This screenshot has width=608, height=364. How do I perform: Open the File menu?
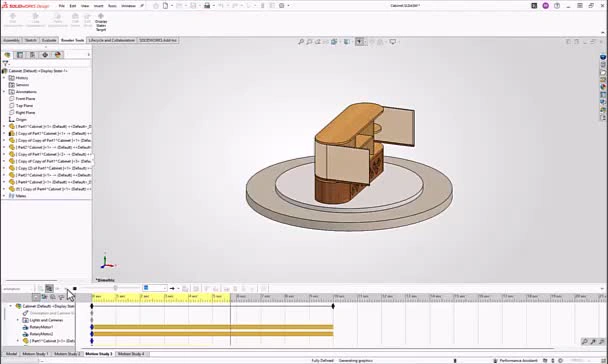pos(62,6)
